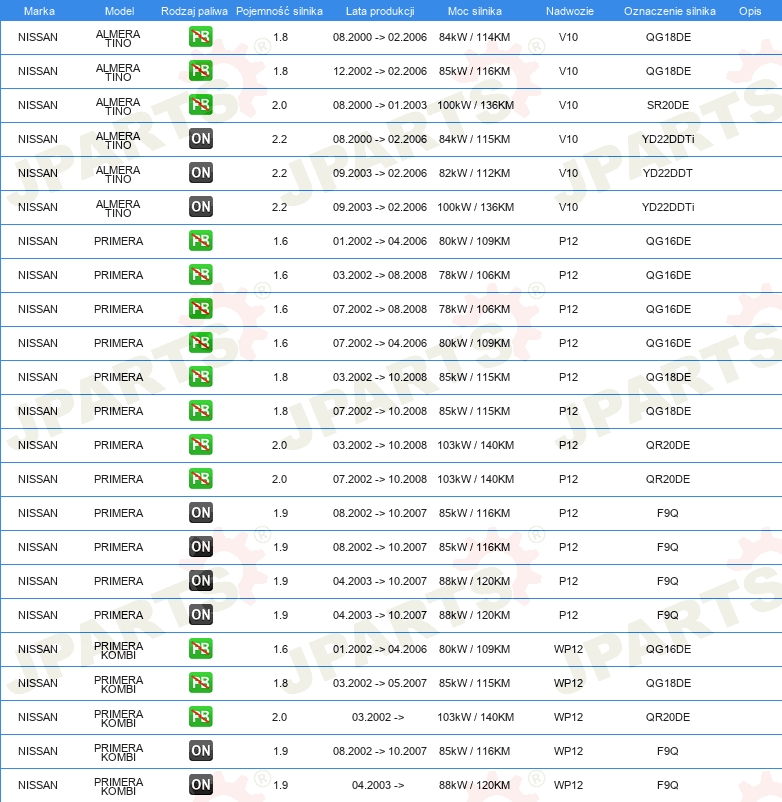The height and width of the screenshot is (802, 782).
Task: Click the V10 body cell in SR20DE row
Action: point(568,105)
